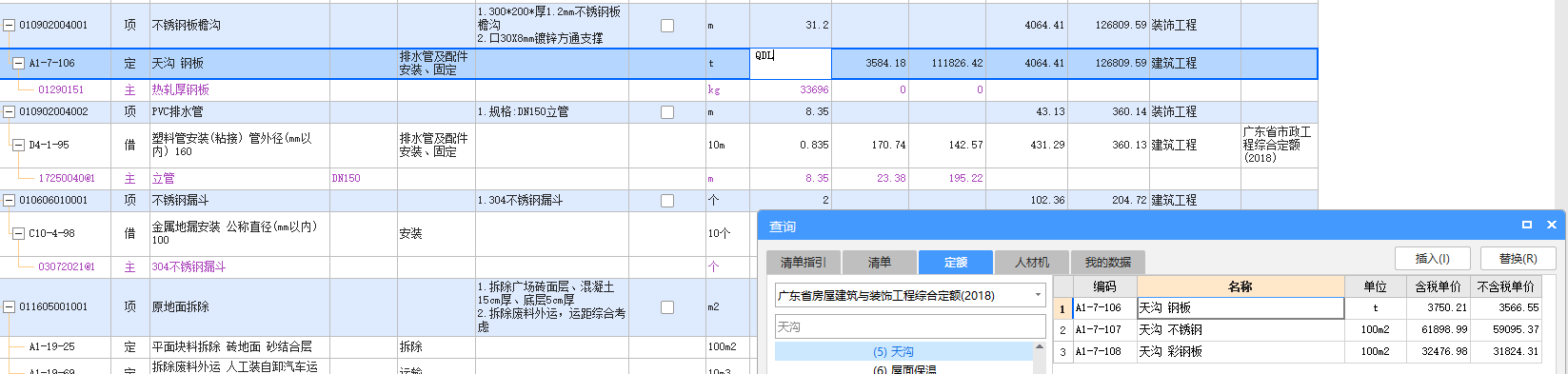Tick the checkbox in 不锈钢板檐沟 row
The height and width of the screenshot is (374, 1568).
(667, 26)
